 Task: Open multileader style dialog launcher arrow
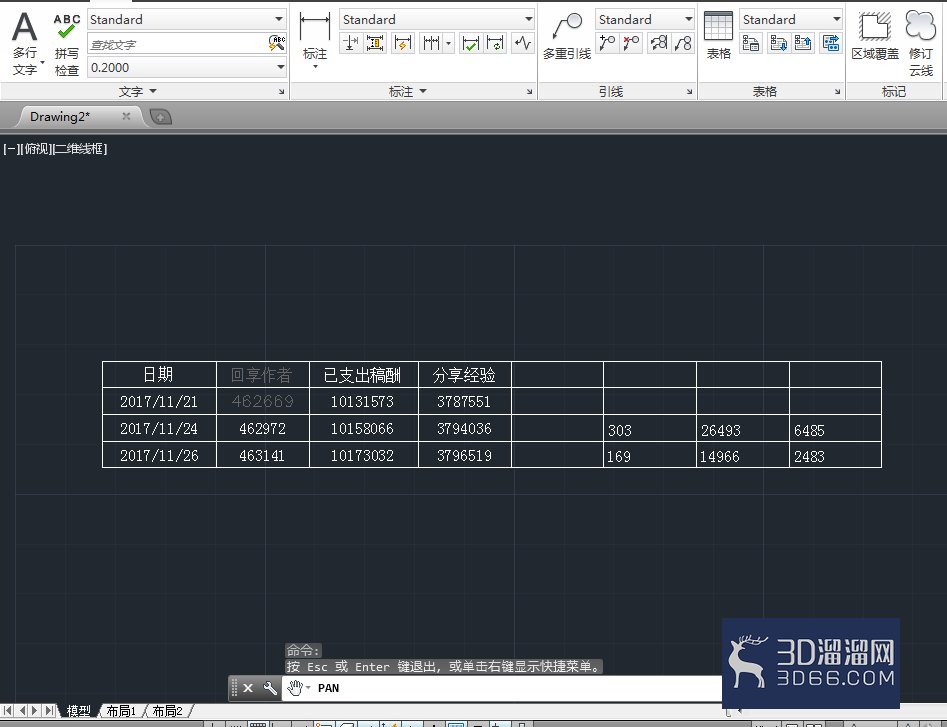(x=689, y=92)
